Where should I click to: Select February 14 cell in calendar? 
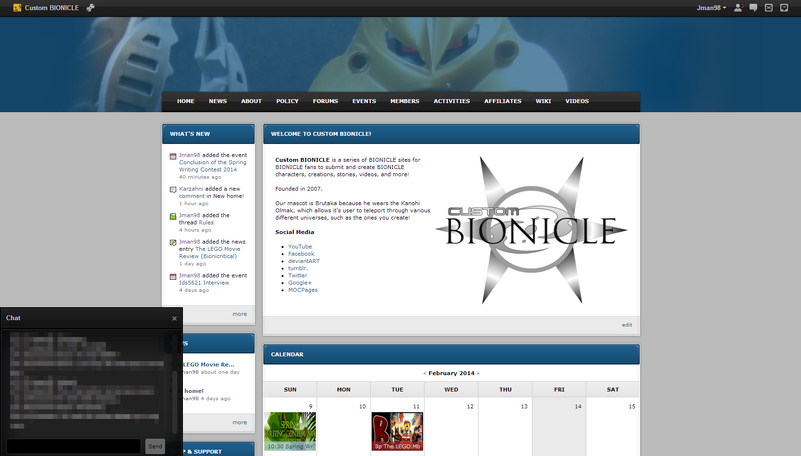[559, 427]
